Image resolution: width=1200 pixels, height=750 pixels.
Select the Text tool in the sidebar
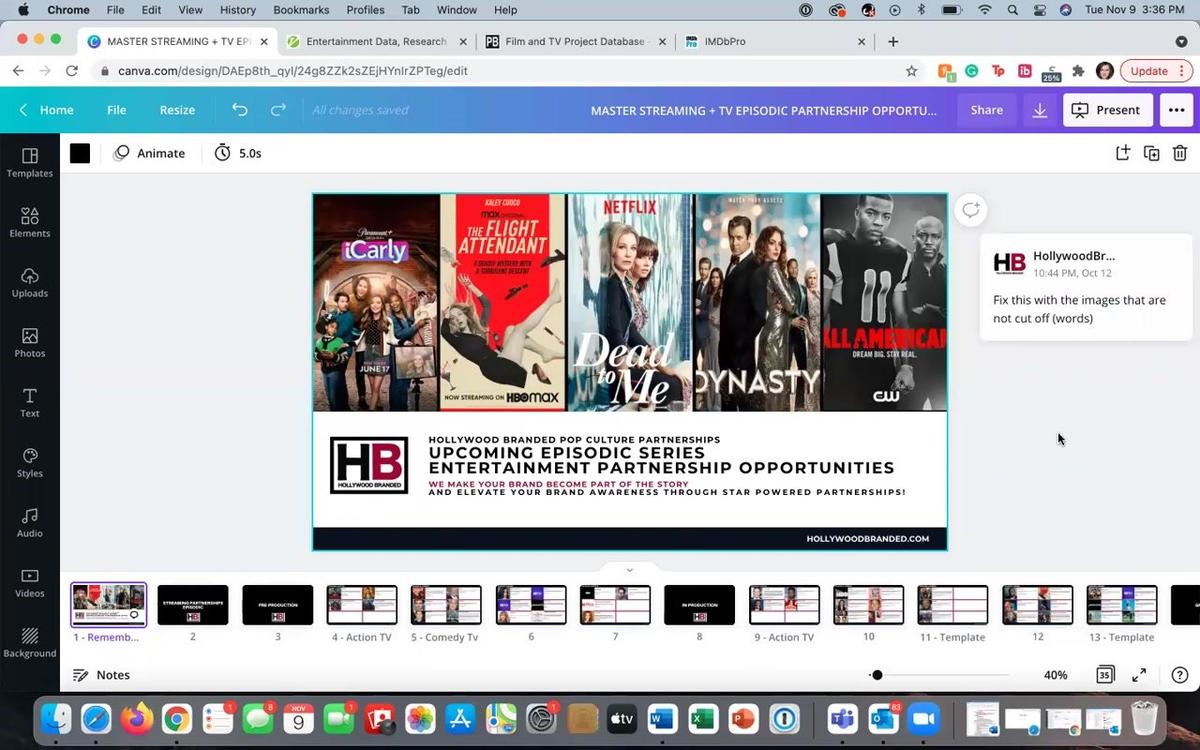click(x=30, y=402)
